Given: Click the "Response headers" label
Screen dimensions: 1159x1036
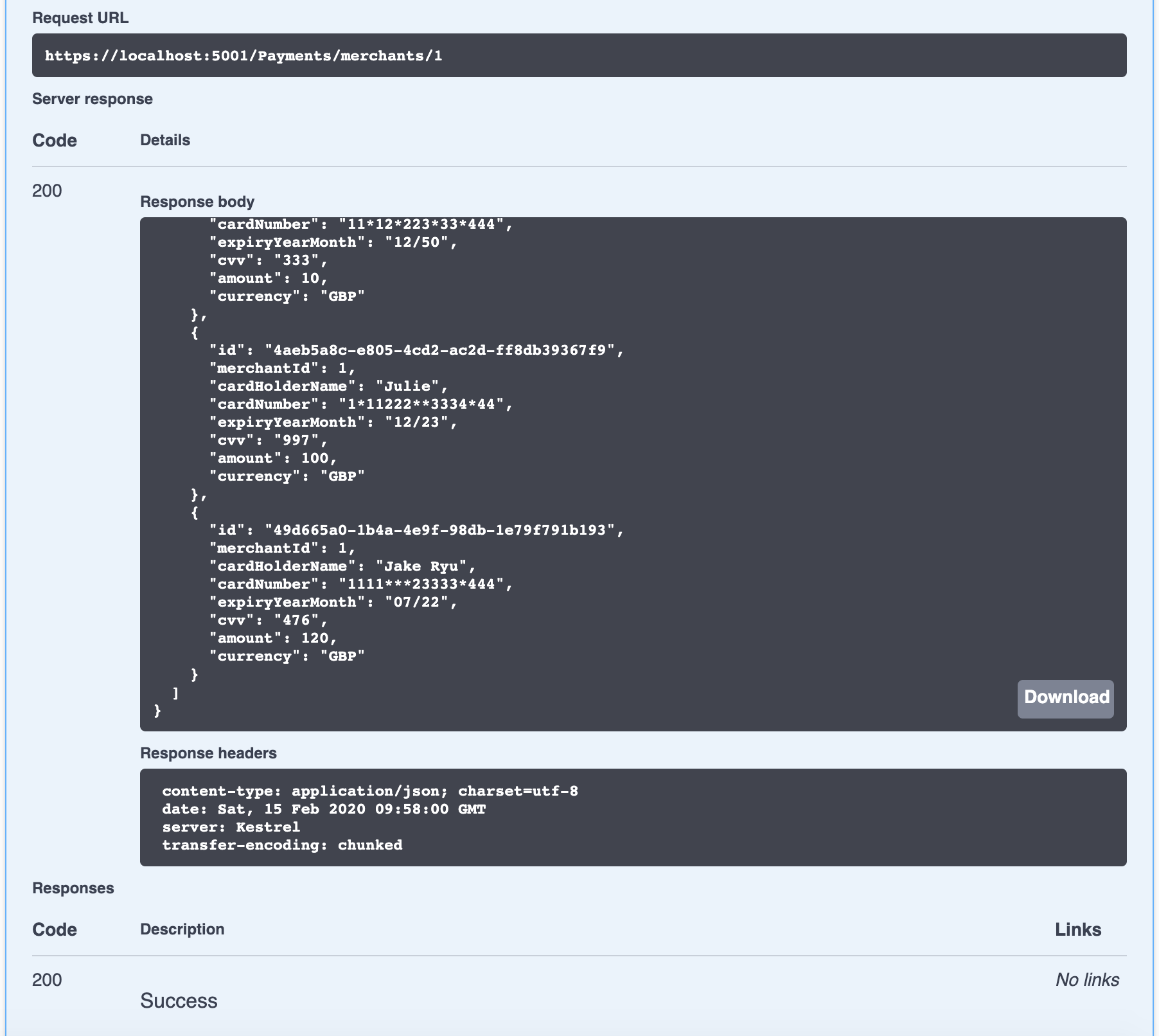Looking at the screenshot, I should click(x=208, y=753).
